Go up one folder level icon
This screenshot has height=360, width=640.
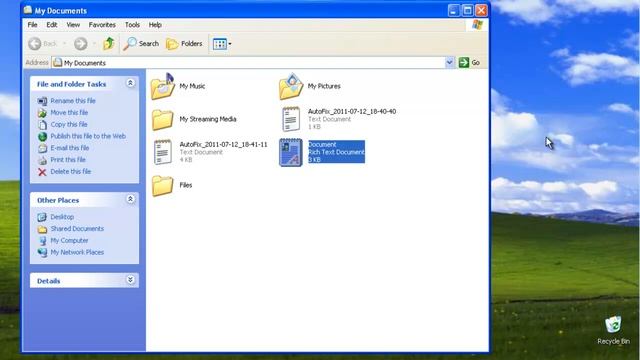click(109, 43)
